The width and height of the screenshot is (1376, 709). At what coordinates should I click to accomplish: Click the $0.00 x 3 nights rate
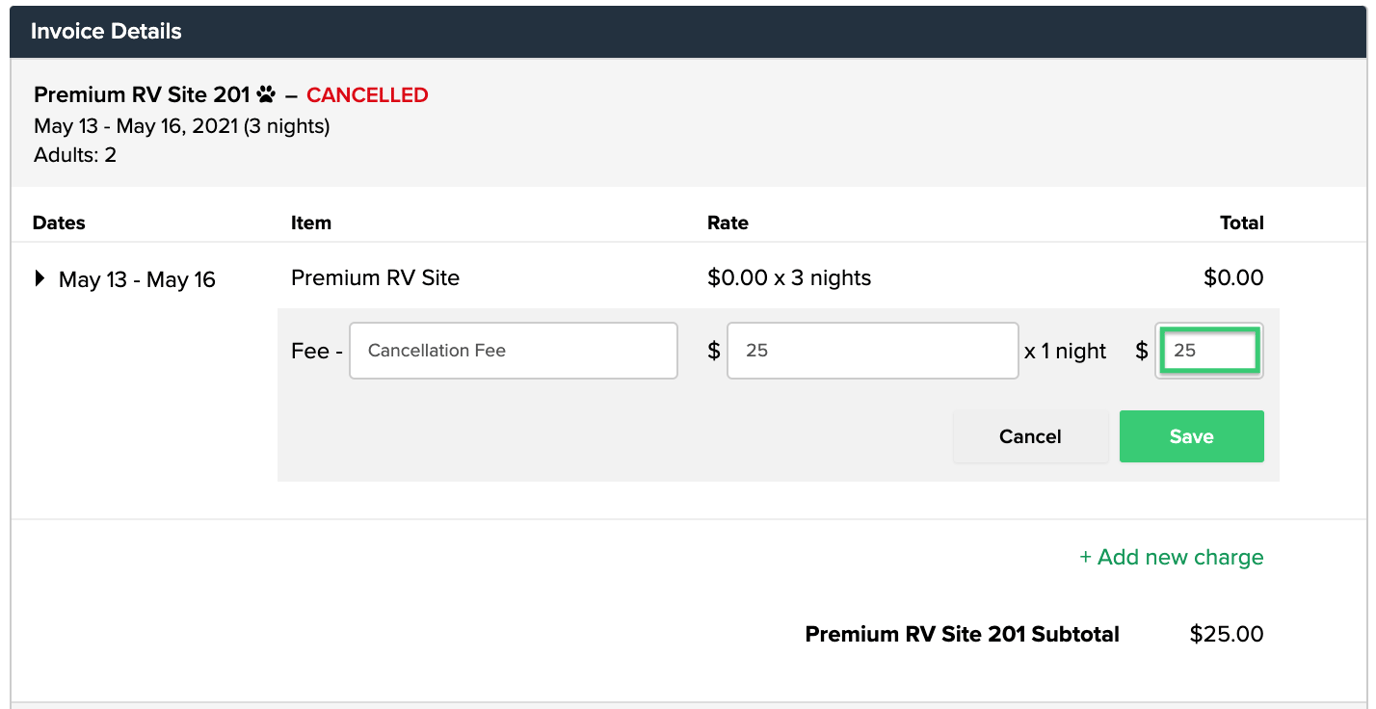click(788, 278)
